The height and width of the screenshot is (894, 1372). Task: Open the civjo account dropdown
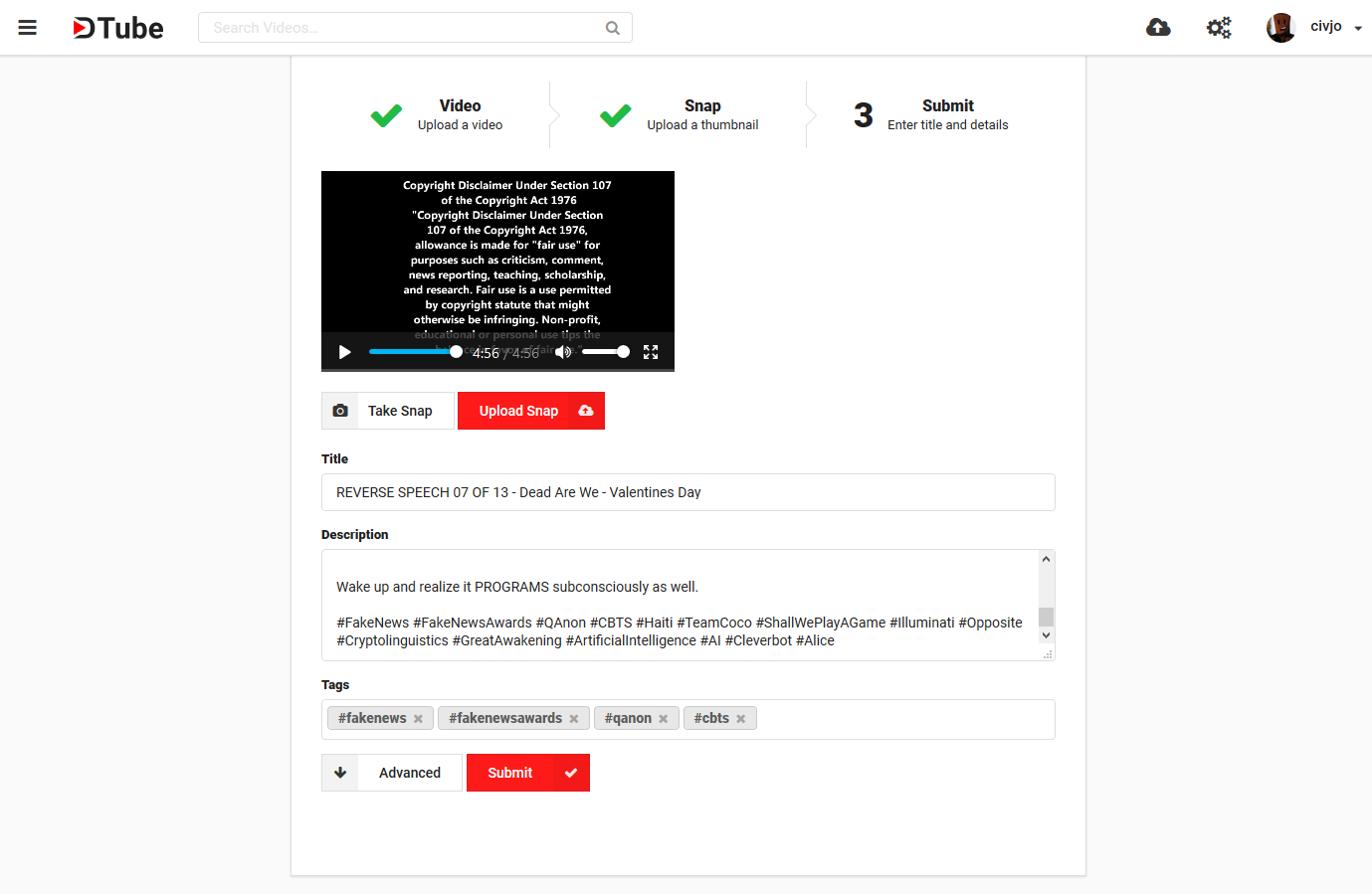(1326, 27)
